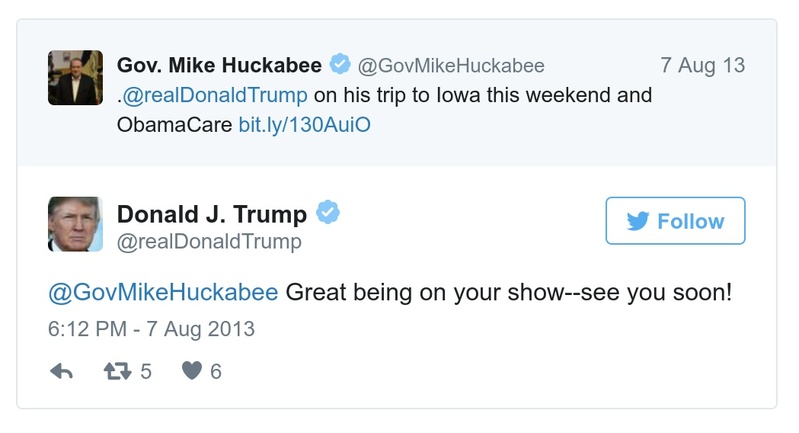Screen dimensions: 799x433
Task: Like the tweet with the heart icon
Action: (192, 372)
